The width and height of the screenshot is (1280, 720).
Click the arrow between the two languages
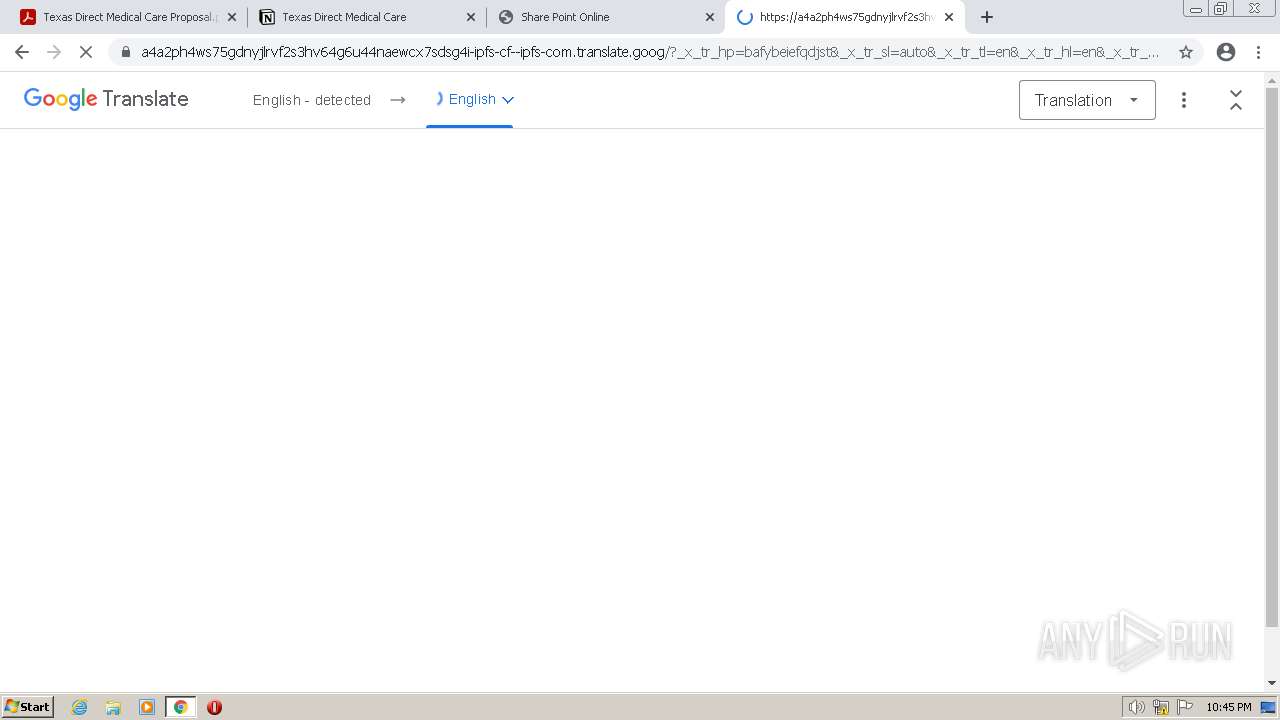pyautogui.click(x=398, y=100)
